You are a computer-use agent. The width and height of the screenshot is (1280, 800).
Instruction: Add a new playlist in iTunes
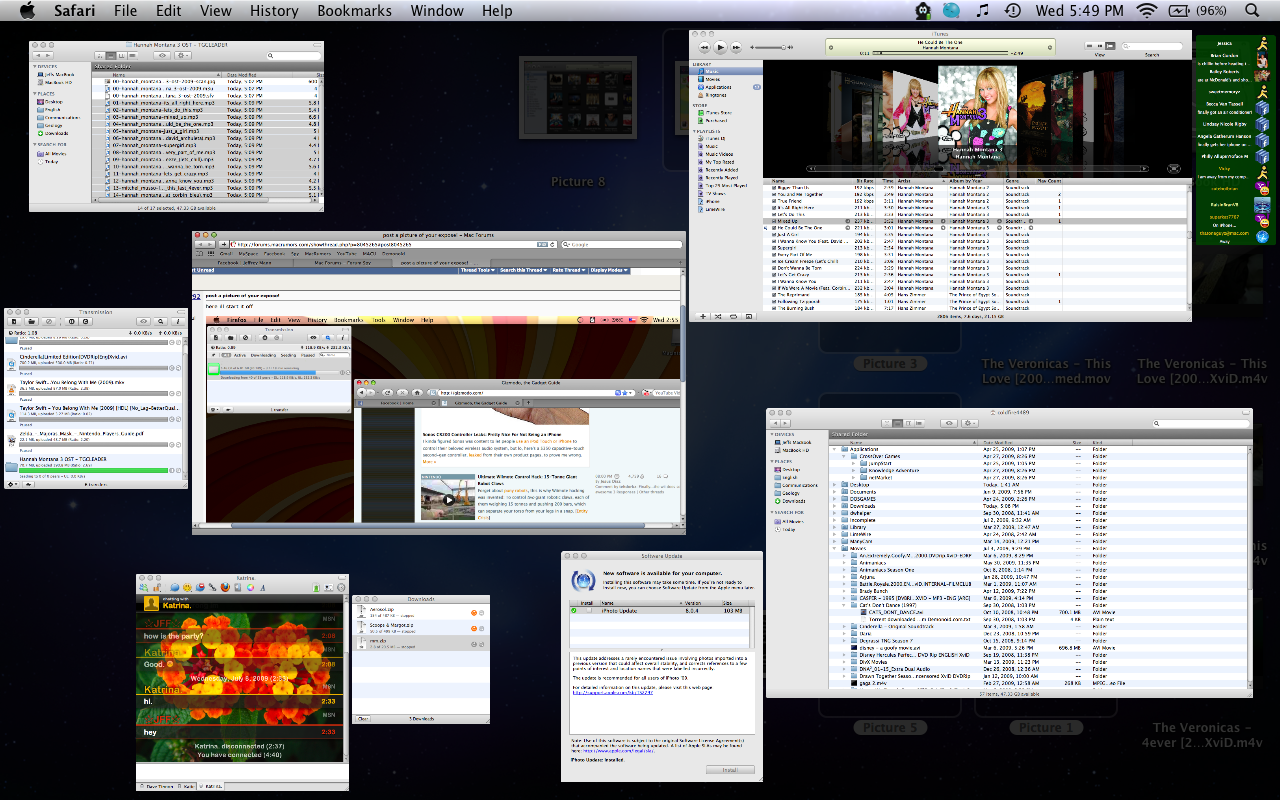click(x=703, y=316)
